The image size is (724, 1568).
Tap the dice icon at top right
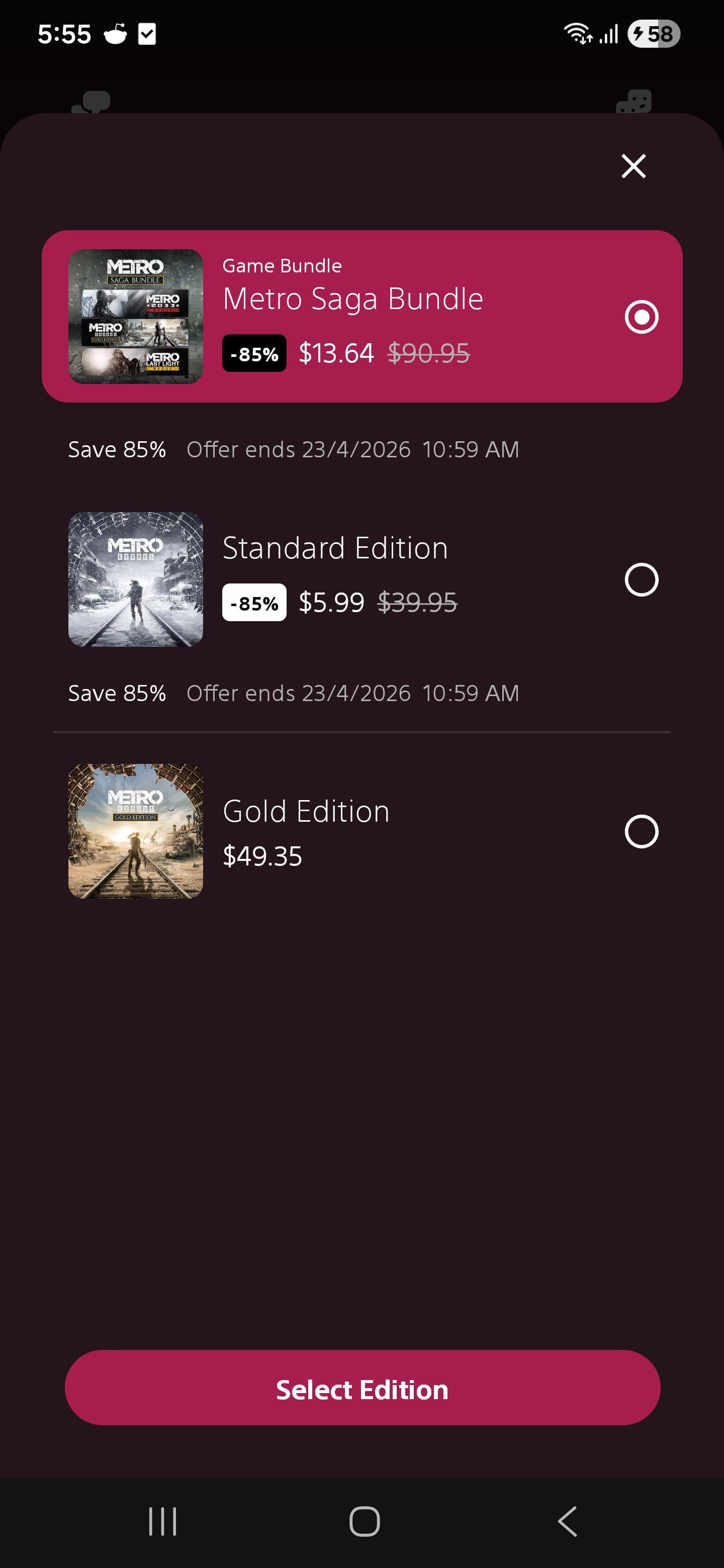pos(633,102)
